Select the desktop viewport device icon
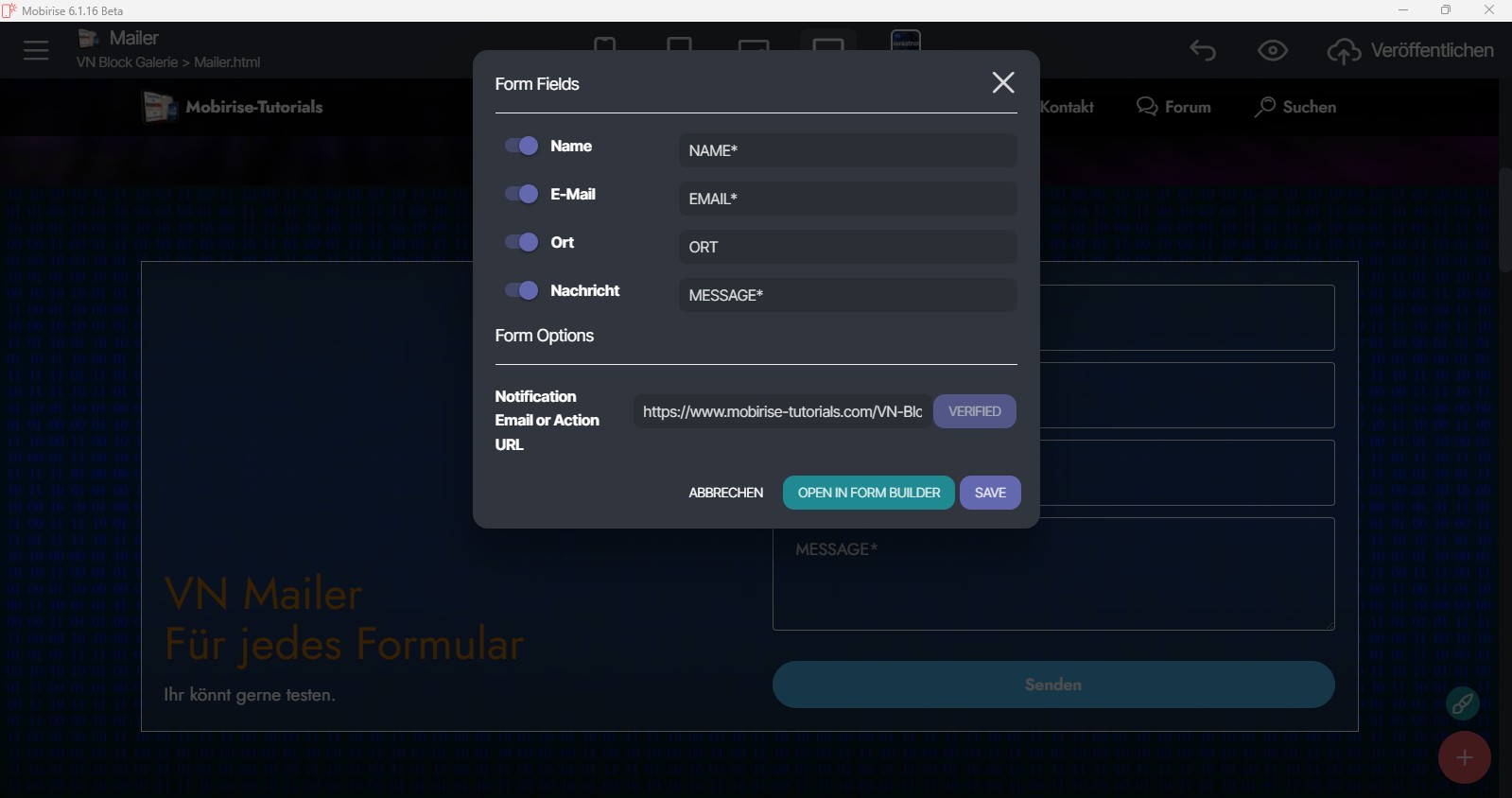This screenshot has width=1512, height=798. [828, 44]
